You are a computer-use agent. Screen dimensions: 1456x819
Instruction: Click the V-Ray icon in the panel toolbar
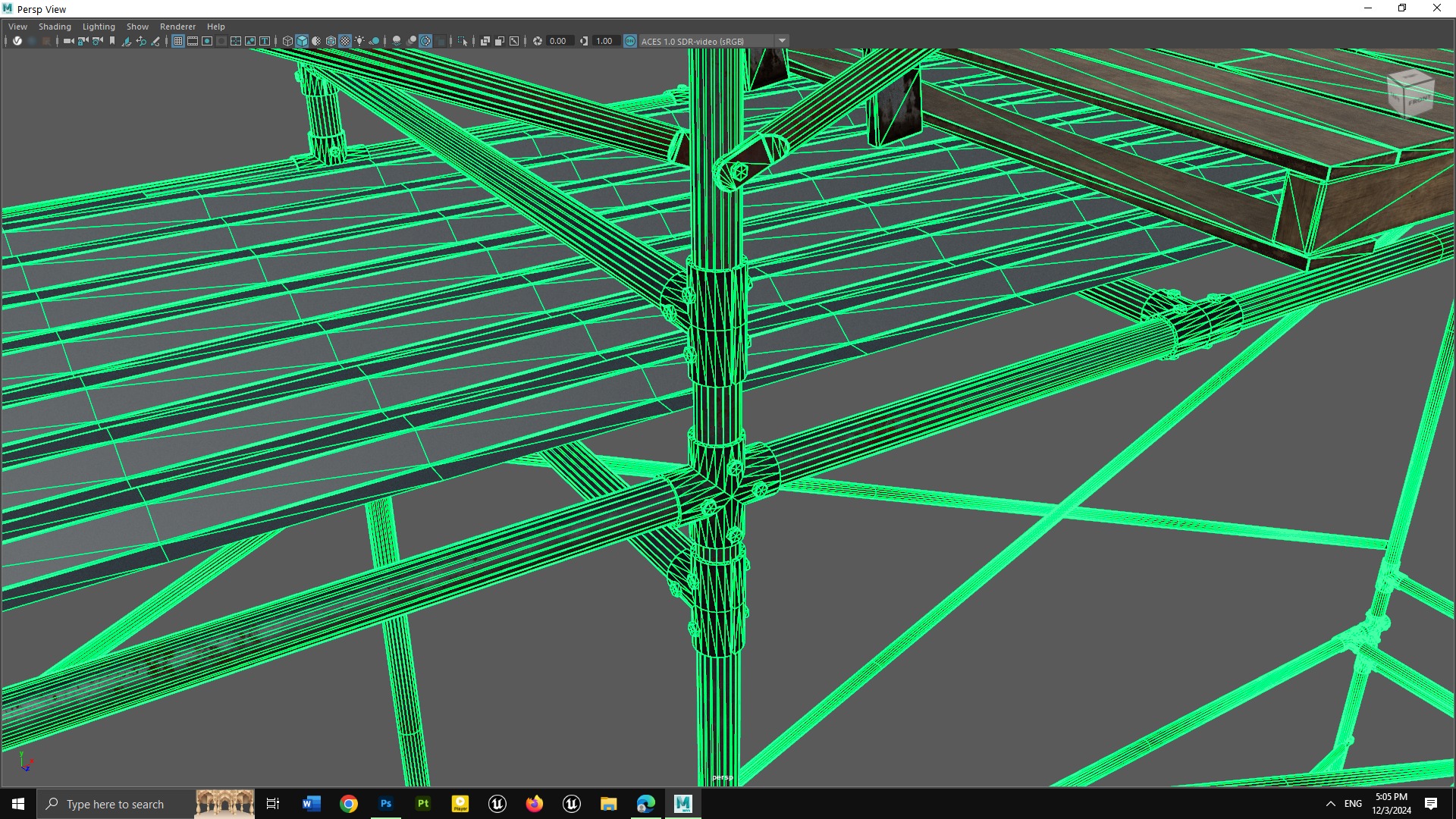[17, 41]
